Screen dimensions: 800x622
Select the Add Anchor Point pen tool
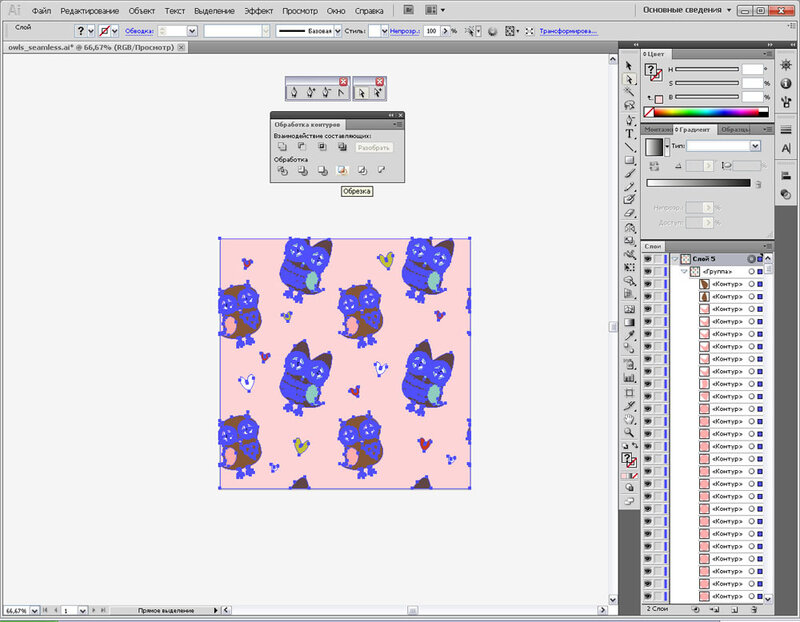pyautogui.click(x=310, y=92)
